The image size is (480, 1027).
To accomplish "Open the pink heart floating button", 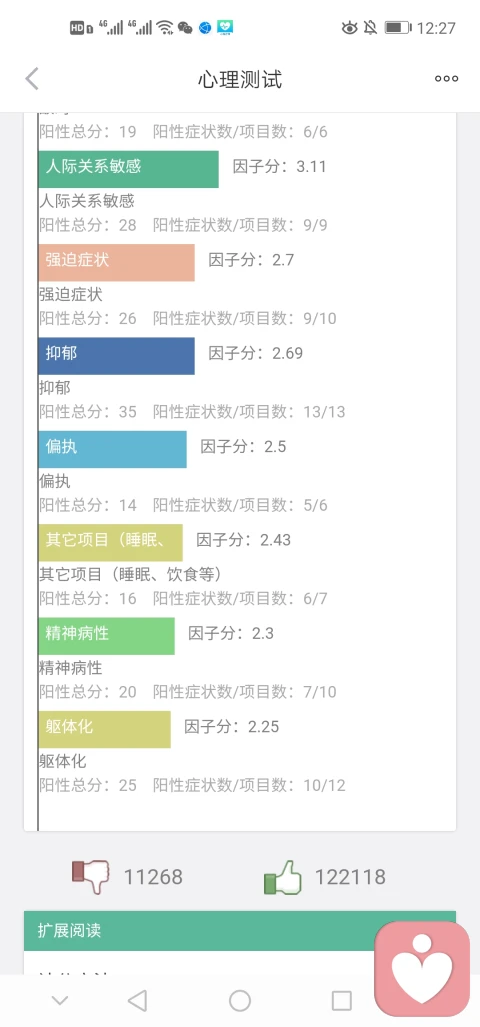I will 422,969.
